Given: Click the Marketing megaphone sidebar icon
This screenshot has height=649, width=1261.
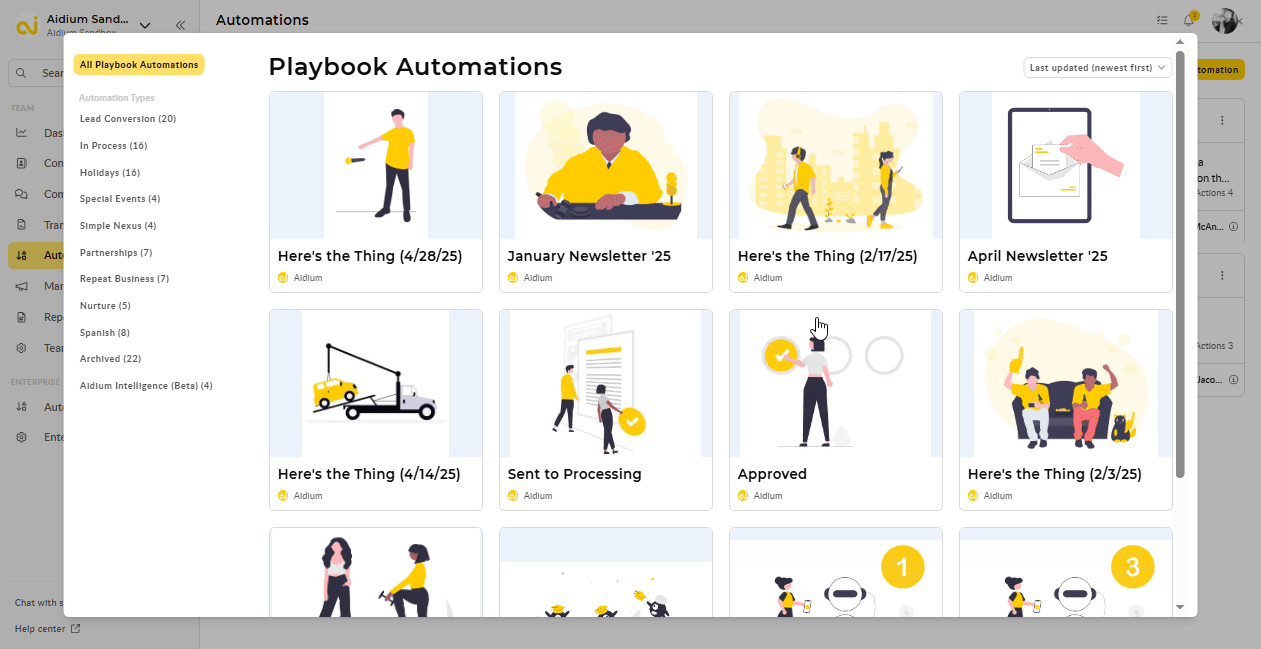Looking at the screenshot, I should (x=21, y=286).
